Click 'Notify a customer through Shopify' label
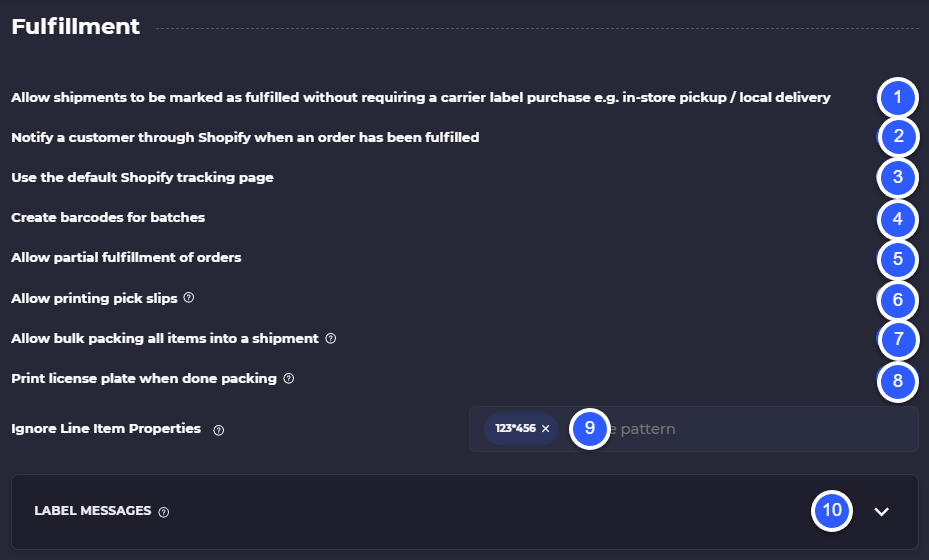Image resolution: width=929 pixels, height=560 pixels. pos(245,137)
